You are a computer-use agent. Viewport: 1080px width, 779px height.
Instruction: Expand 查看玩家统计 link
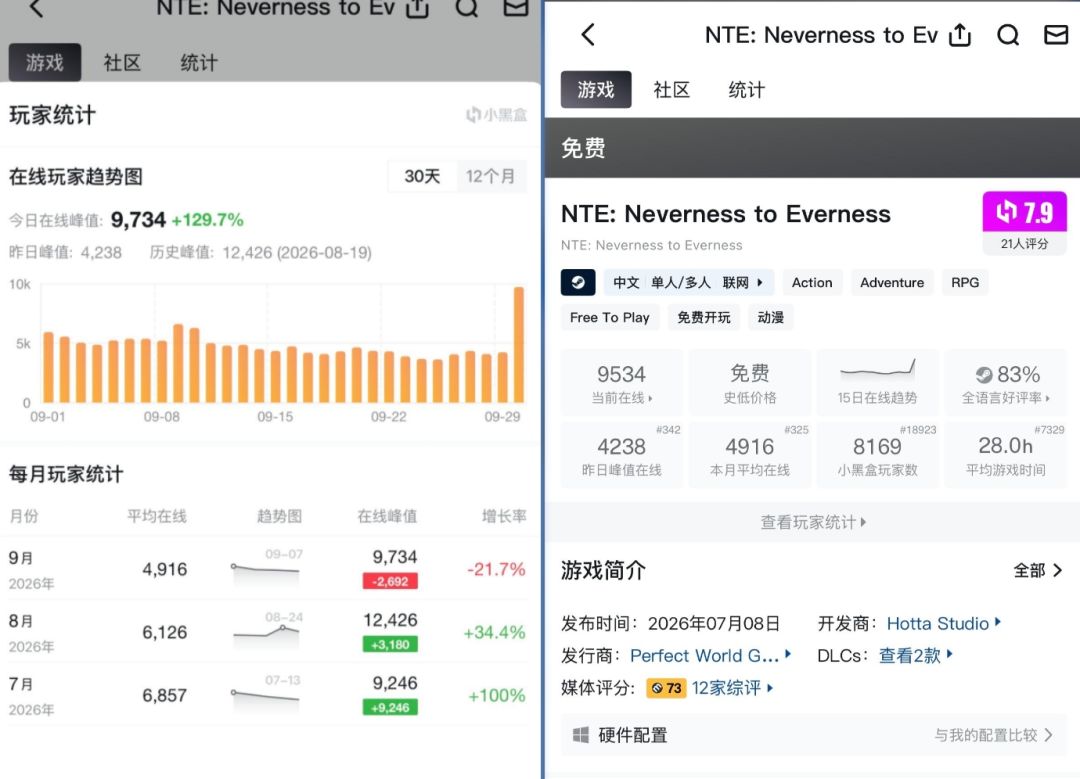pyautogui.click(x=813, y=522)
